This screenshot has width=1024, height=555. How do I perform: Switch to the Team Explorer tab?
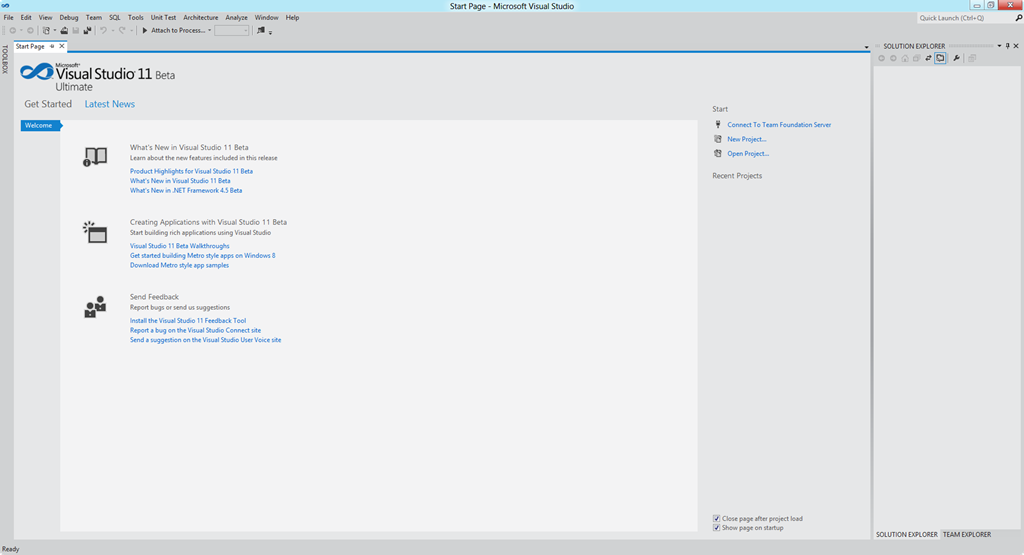[966, 535]
